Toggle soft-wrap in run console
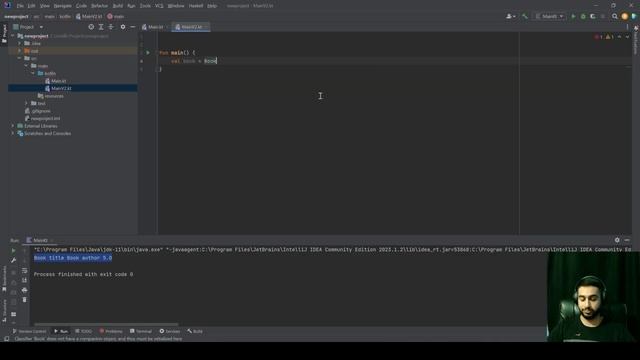This screenshot has height=360, width=640. [24, 270]
